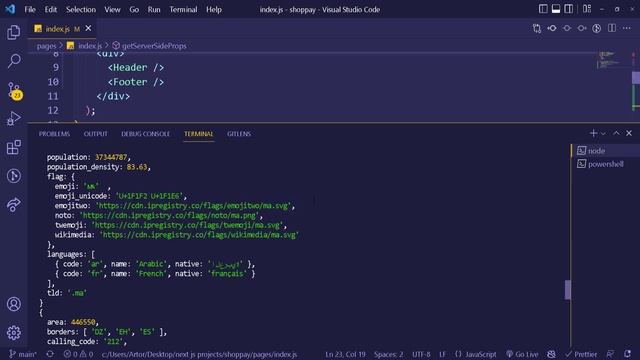
Task: Open the Explorer view in the activity bar
Action: [13, 32]
